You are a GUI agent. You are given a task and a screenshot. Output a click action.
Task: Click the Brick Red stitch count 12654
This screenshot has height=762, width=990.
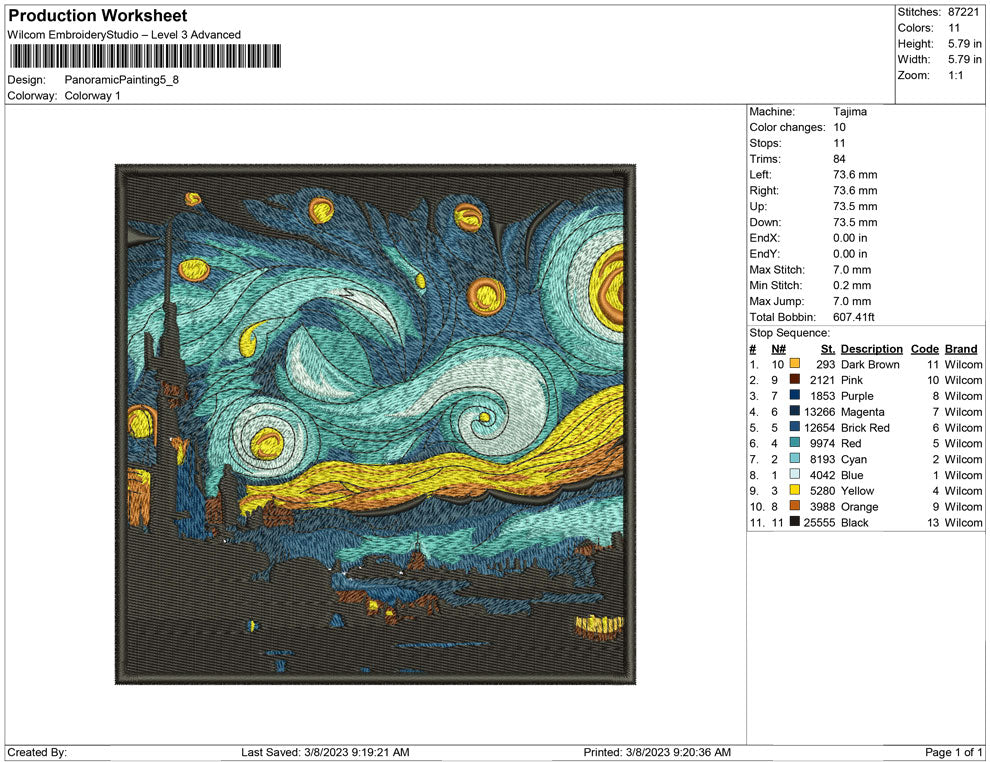pyautogui.click(x=820, y=427)
